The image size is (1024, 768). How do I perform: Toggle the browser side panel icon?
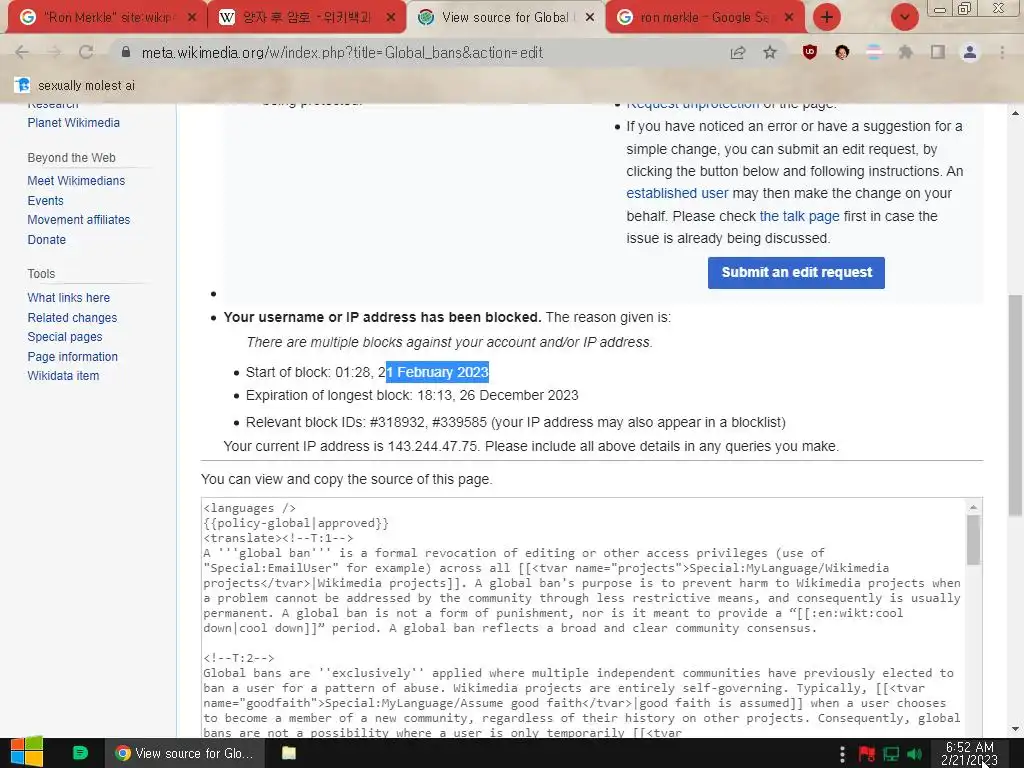click(x=938, y=52)
